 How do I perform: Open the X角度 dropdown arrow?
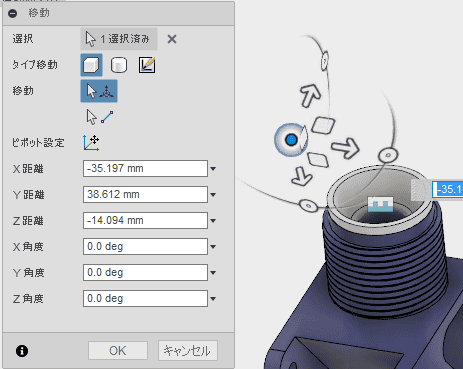[x=213, y=247]
